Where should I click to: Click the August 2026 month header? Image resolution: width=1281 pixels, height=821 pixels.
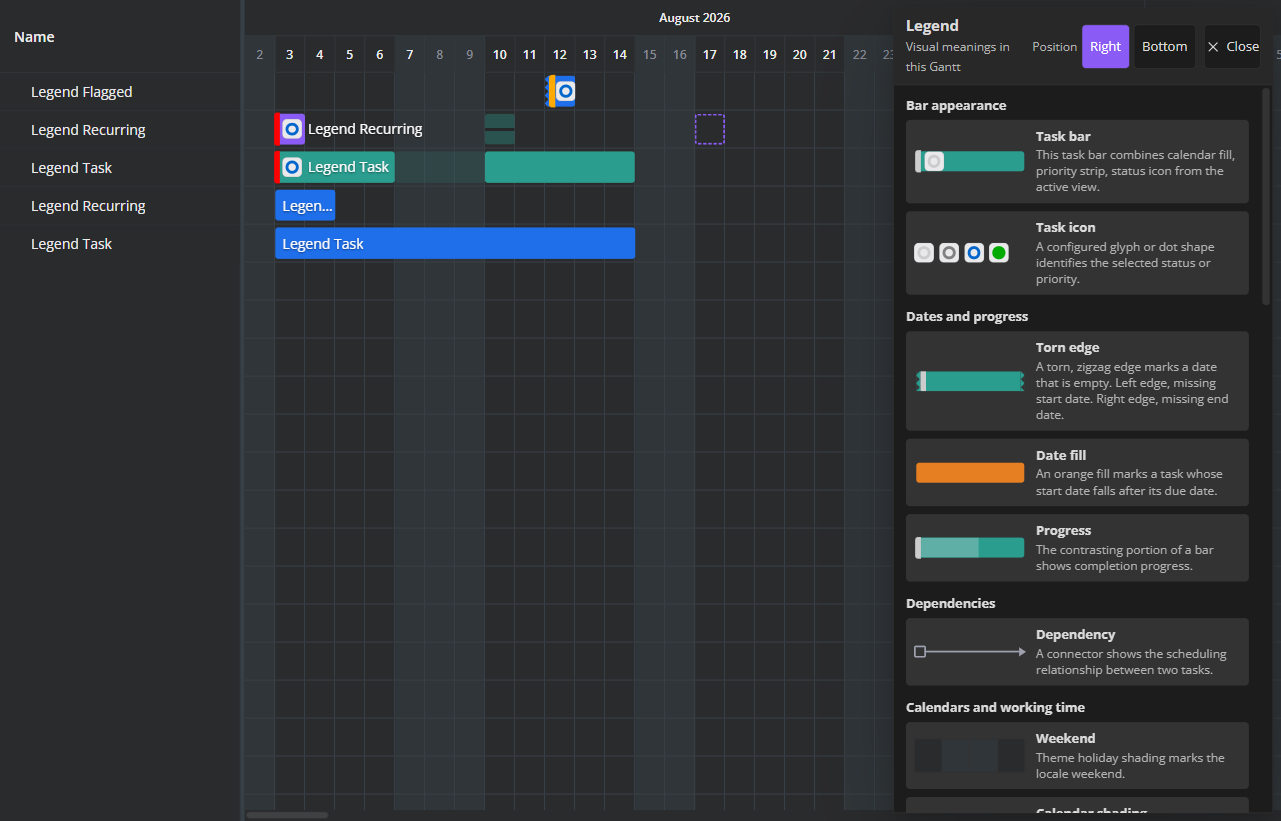694,18
